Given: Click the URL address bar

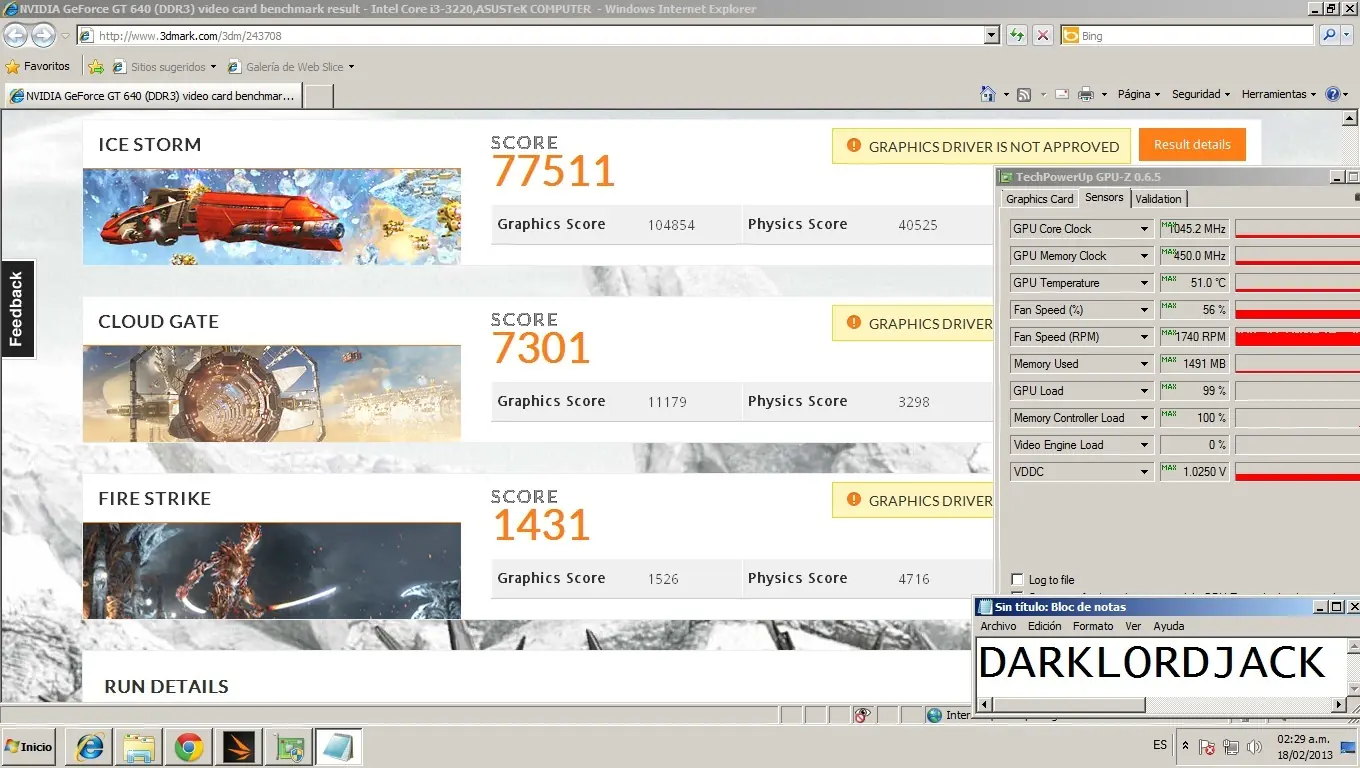Looking at the screenshot, I should (530, 36).
